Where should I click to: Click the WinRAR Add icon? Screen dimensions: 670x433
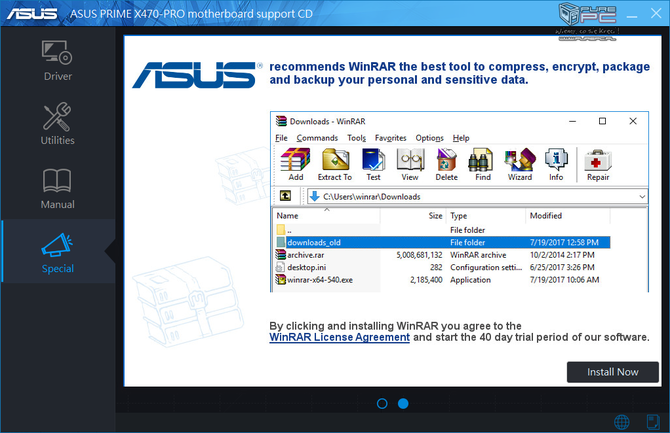295,165
